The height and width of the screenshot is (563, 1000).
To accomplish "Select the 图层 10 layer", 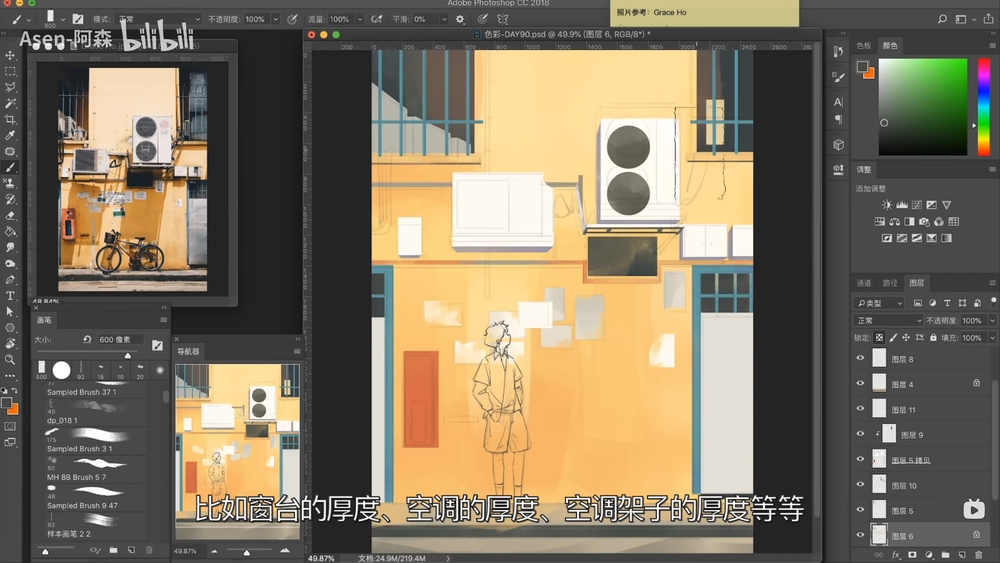I will tap(904, 486).
